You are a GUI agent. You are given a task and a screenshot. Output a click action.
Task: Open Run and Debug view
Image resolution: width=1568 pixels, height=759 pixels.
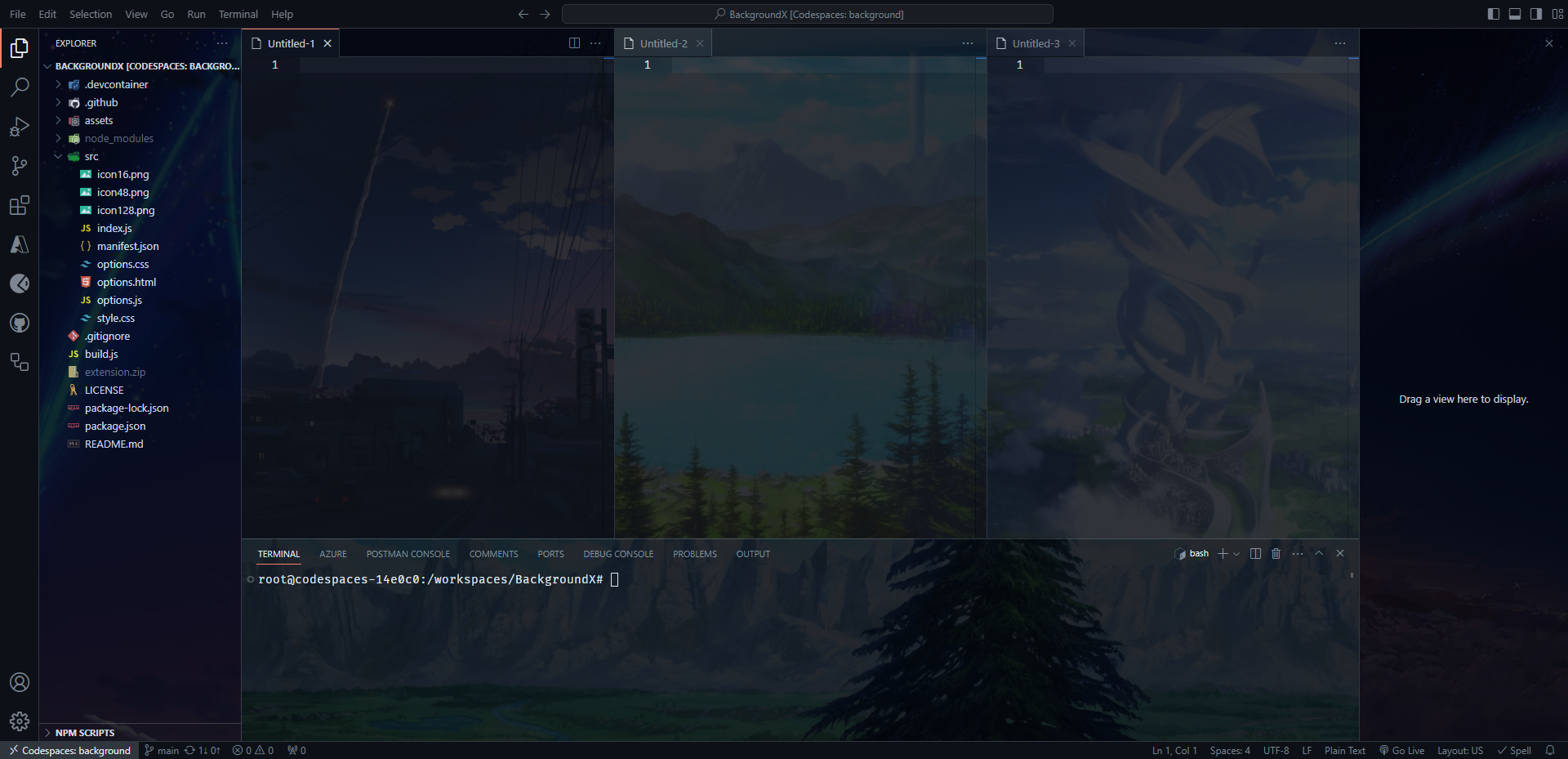click(20, 127)
